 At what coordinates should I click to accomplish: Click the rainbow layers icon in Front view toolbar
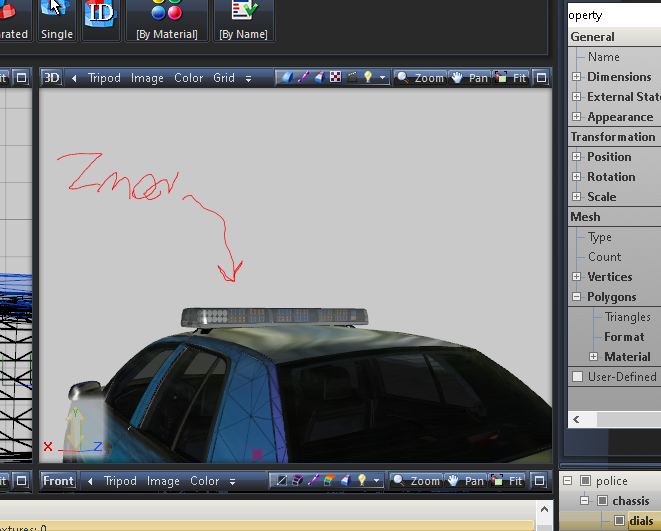(329, 481)
